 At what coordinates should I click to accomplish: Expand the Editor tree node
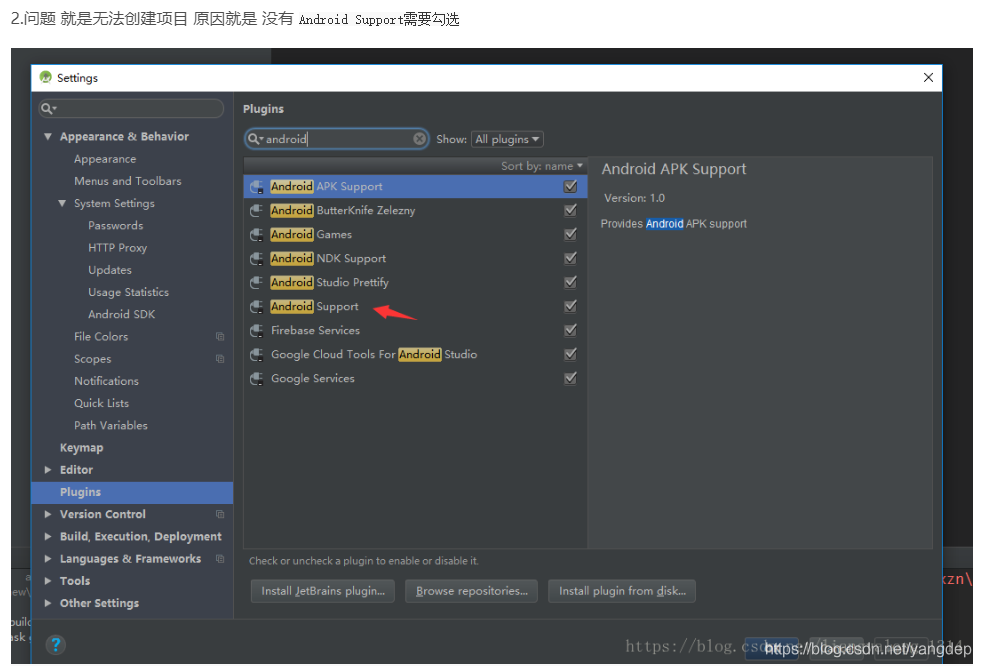click(48, 470)
